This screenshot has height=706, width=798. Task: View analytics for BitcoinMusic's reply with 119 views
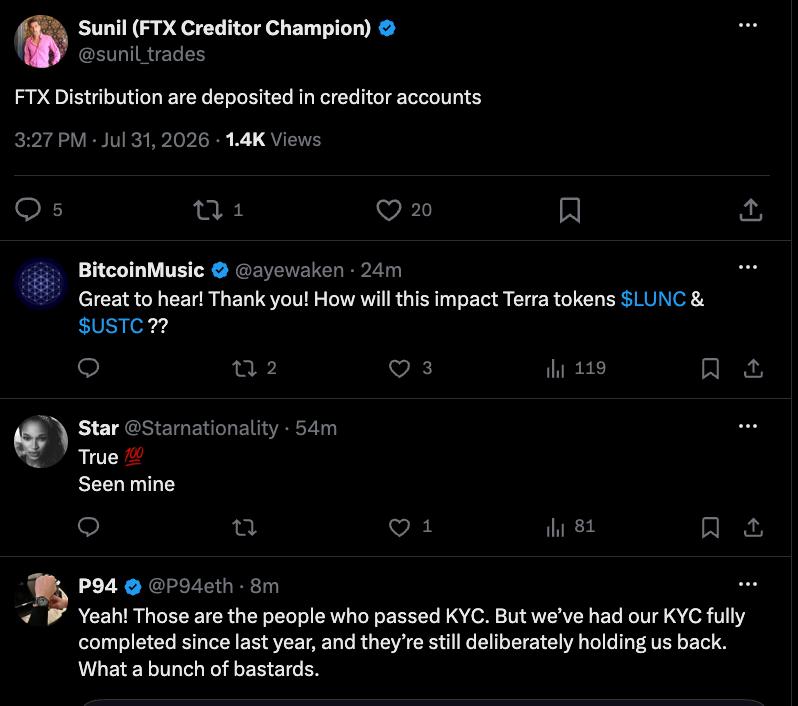coord(555,368)
